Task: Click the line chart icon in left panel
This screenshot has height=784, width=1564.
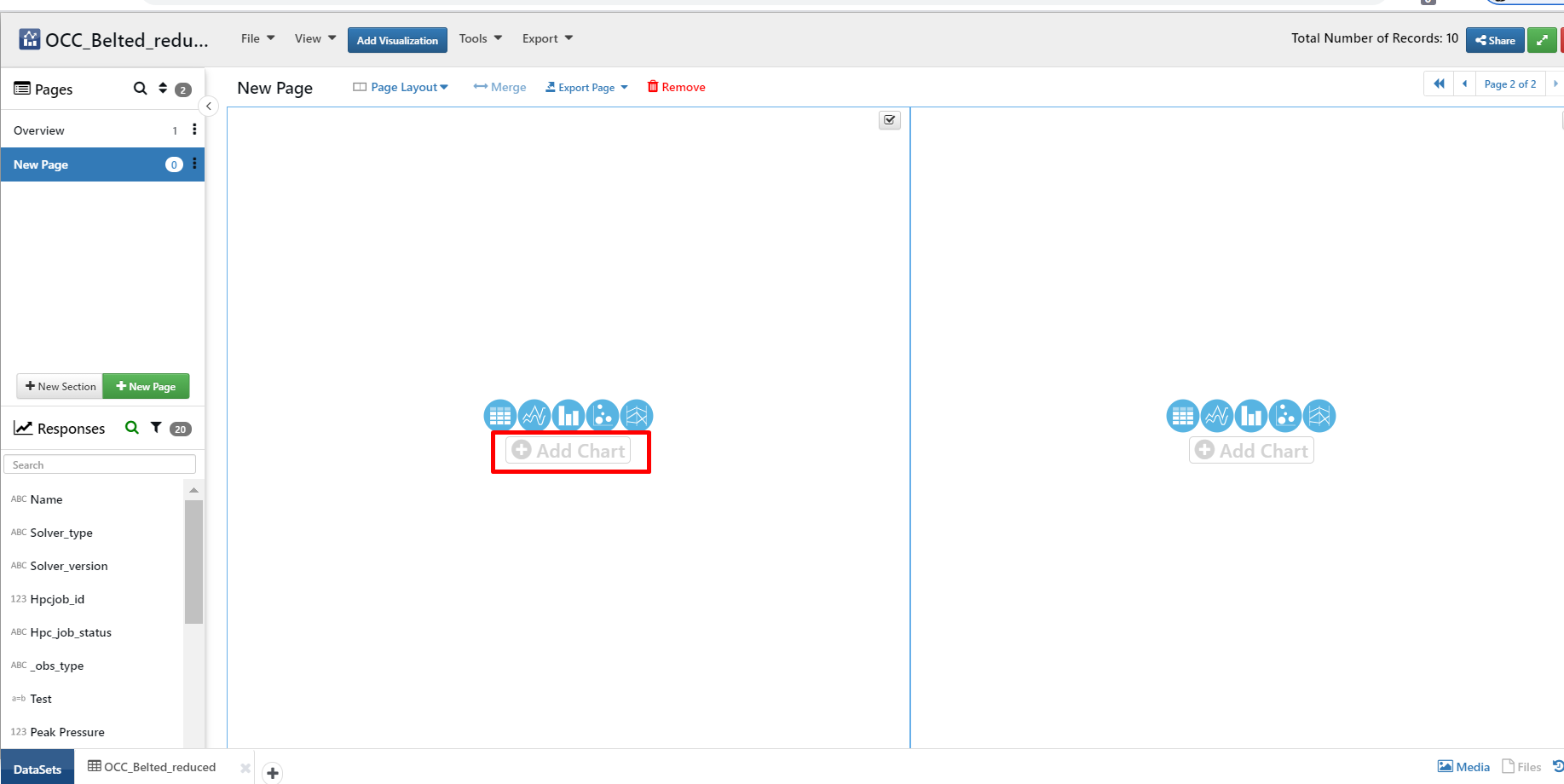Action: click(x=534, y=416)
